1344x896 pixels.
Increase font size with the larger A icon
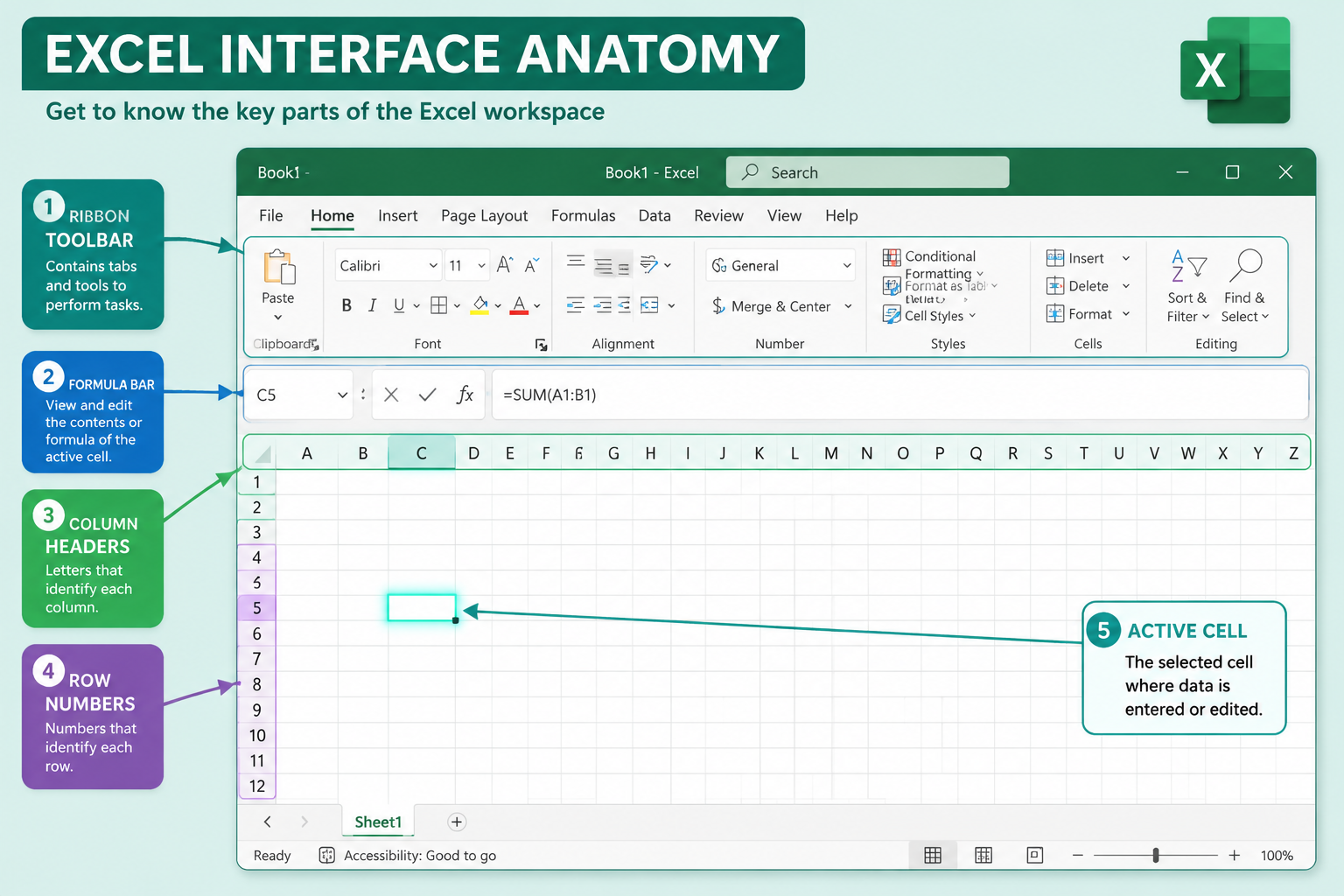coord(505,265)
